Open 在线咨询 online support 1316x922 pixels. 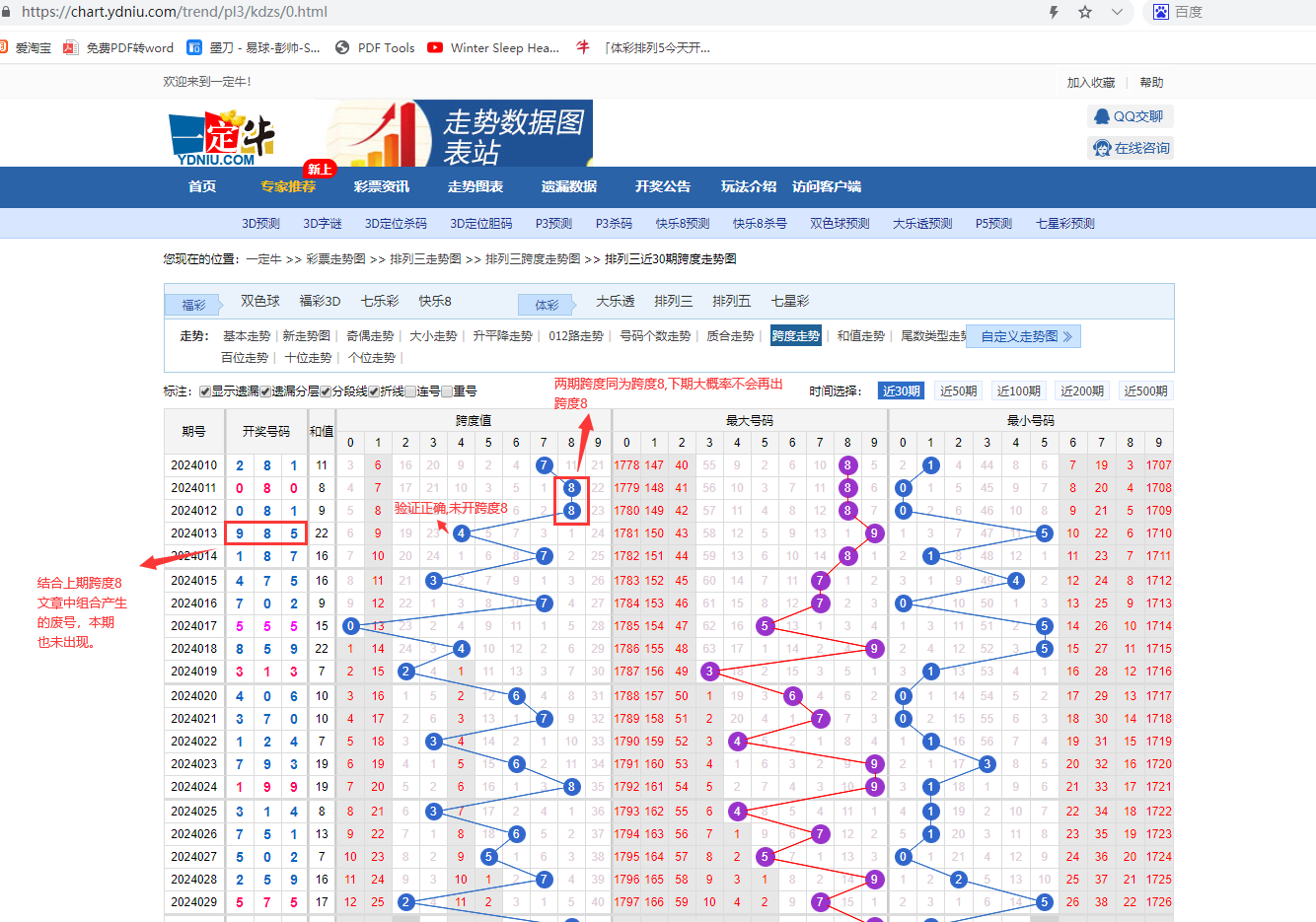[x=1131, y=148]
